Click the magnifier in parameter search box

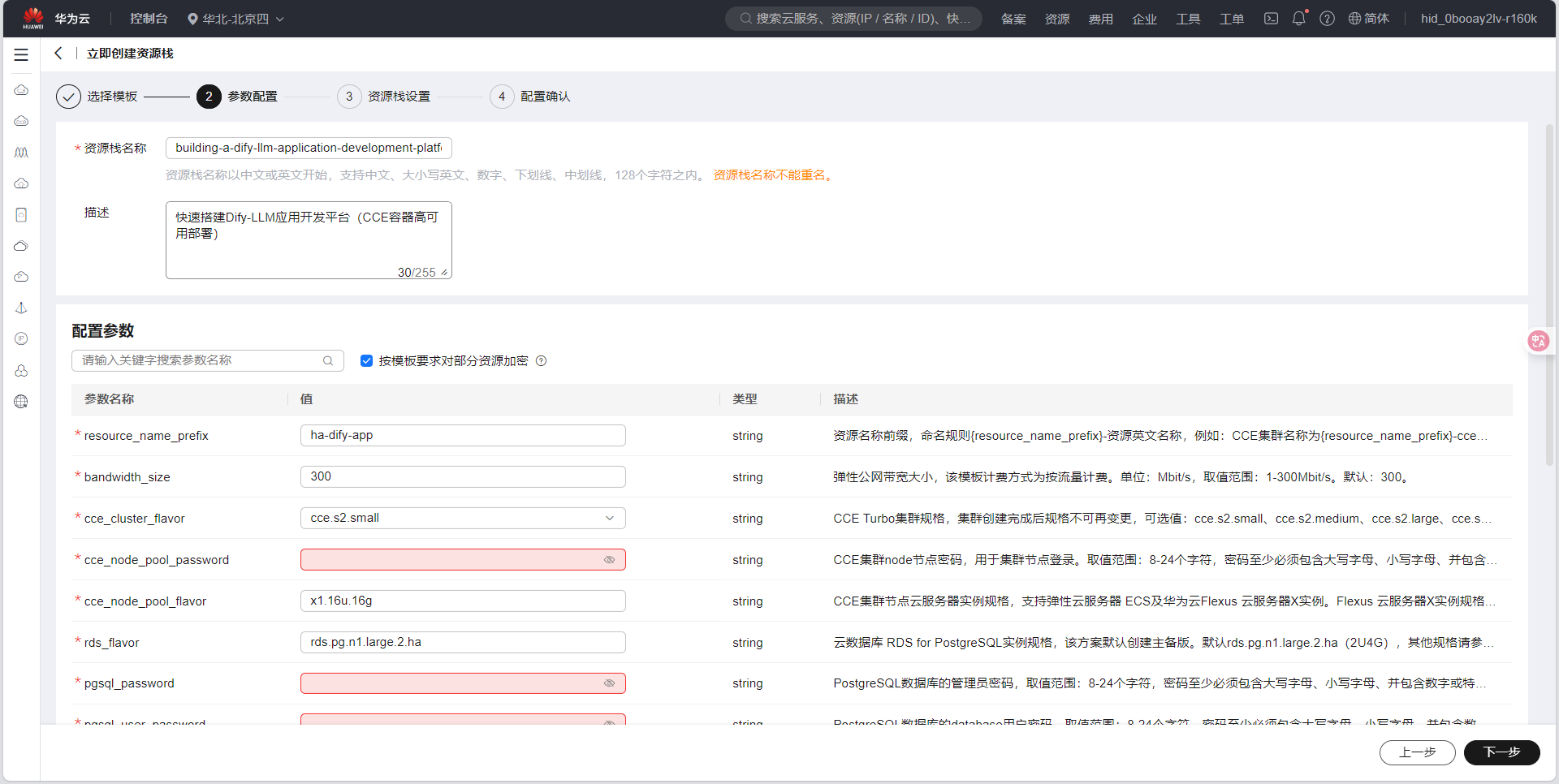(328, 360)
